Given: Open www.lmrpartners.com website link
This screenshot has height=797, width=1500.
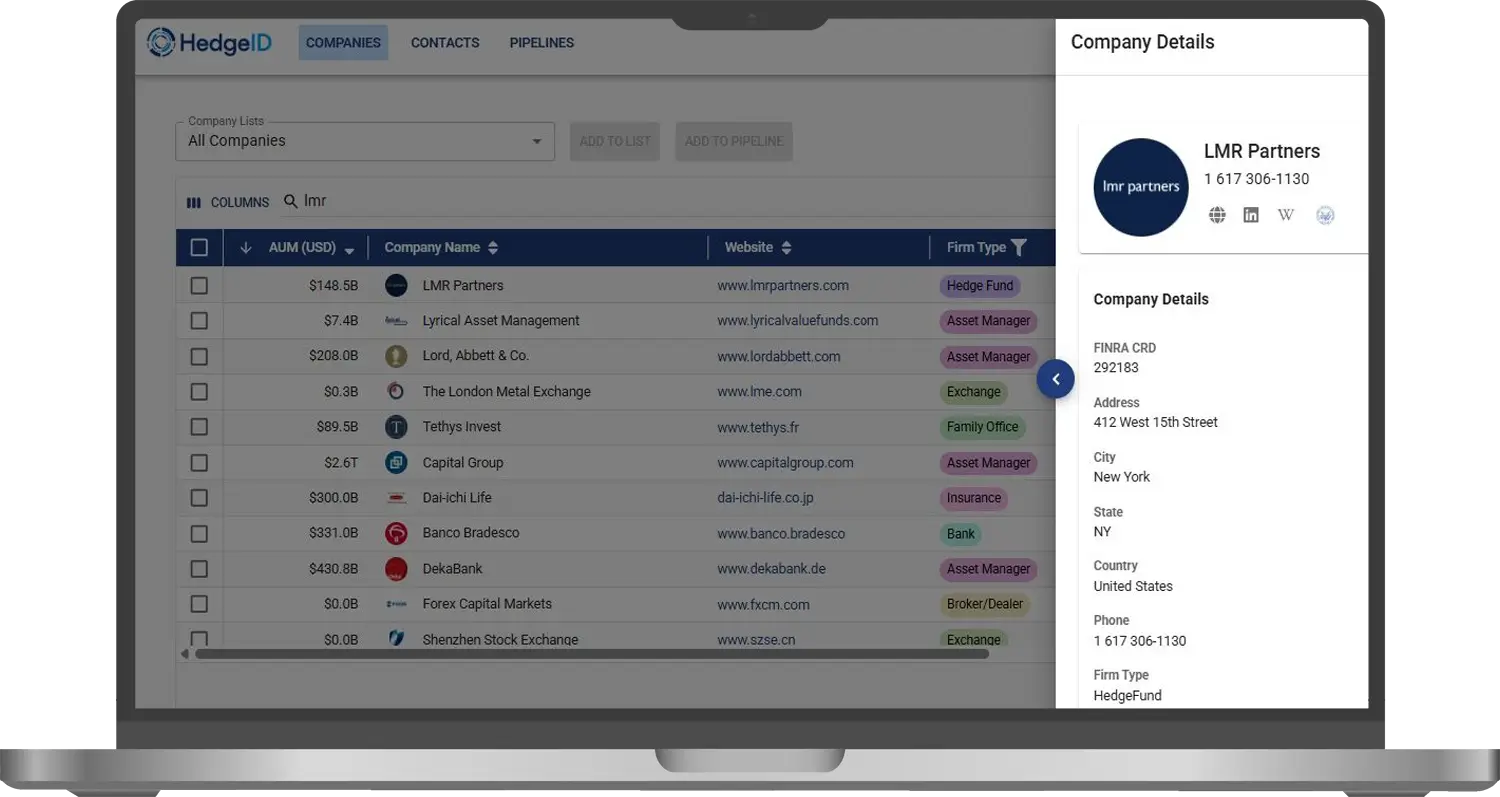Looking at the screenshot, I should coord(783,286).
